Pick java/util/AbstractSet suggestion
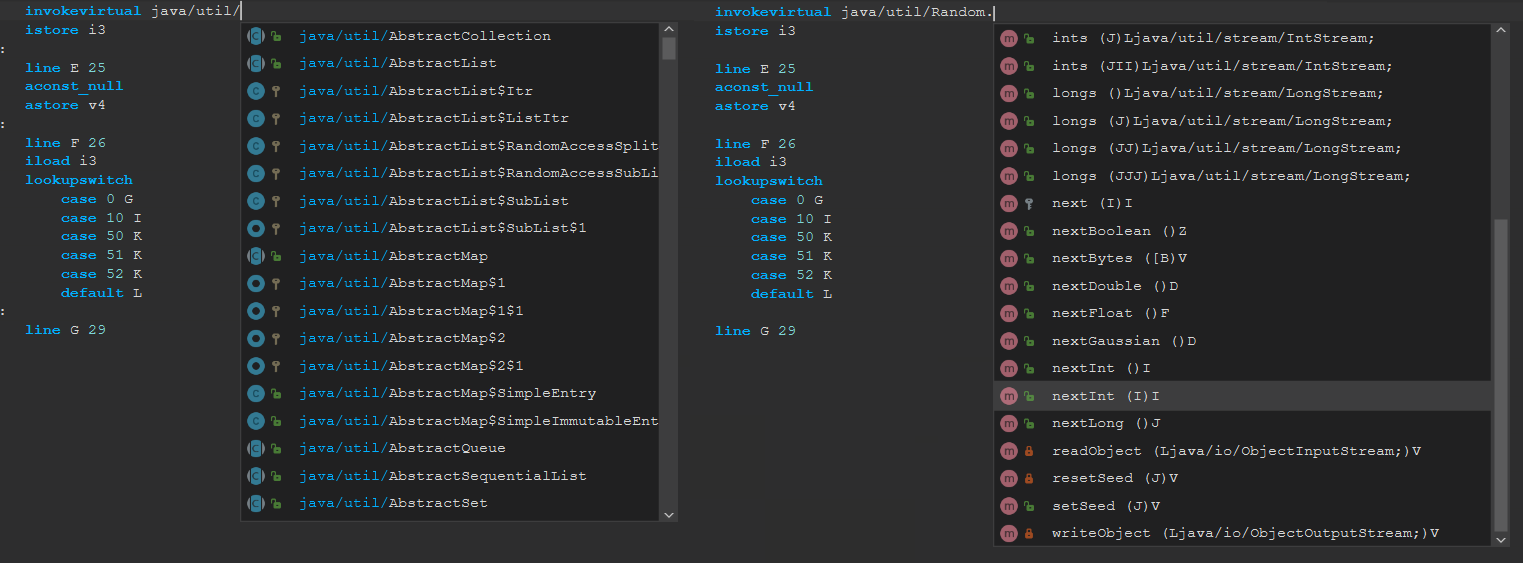 pos(450,503)
